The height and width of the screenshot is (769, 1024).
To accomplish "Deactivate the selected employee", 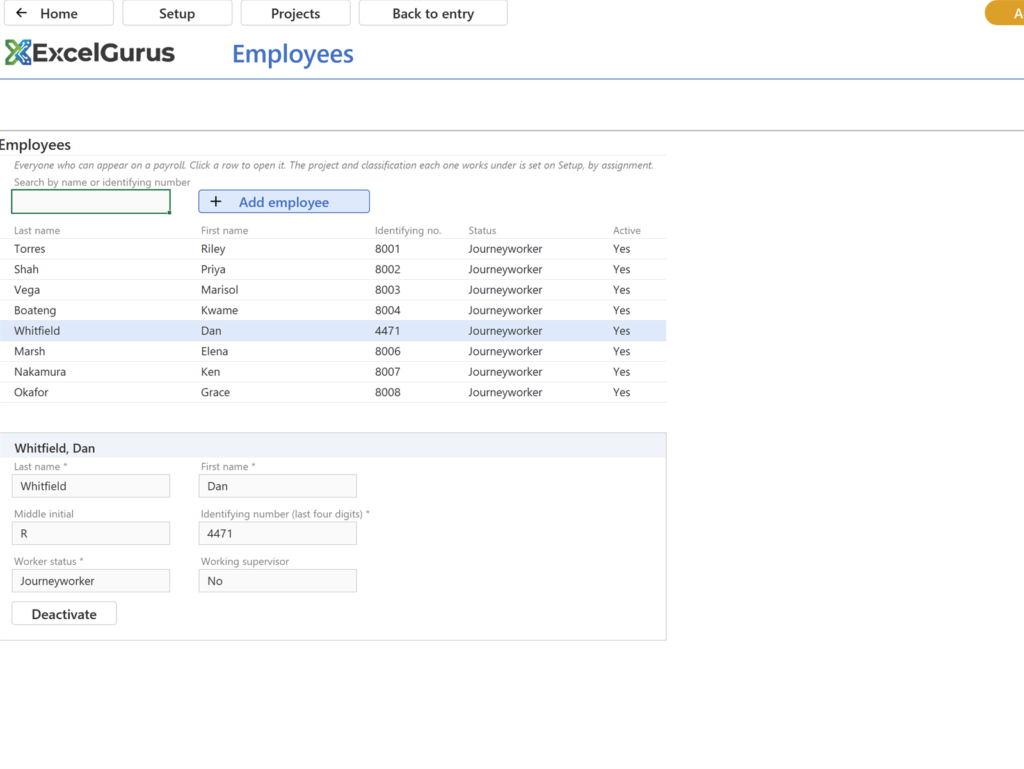I will click(x=64, y=614).
